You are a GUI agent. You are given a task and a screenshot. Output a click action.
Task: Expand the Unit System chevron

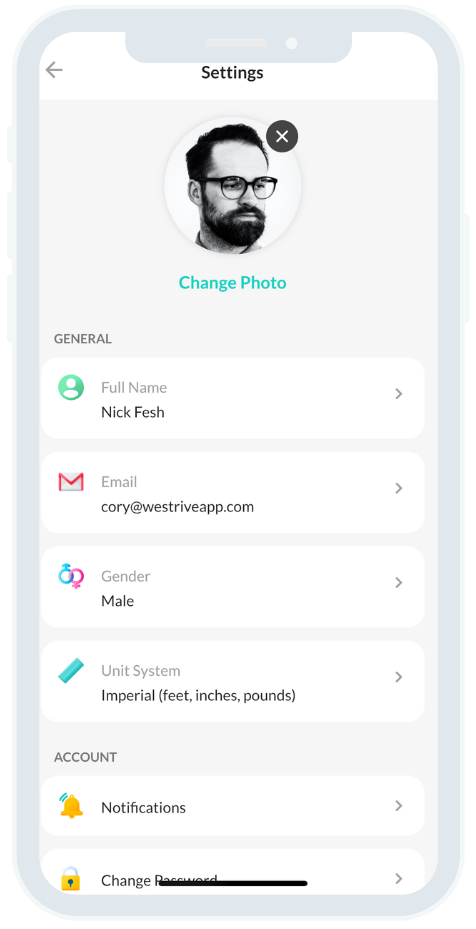(399, 677)
